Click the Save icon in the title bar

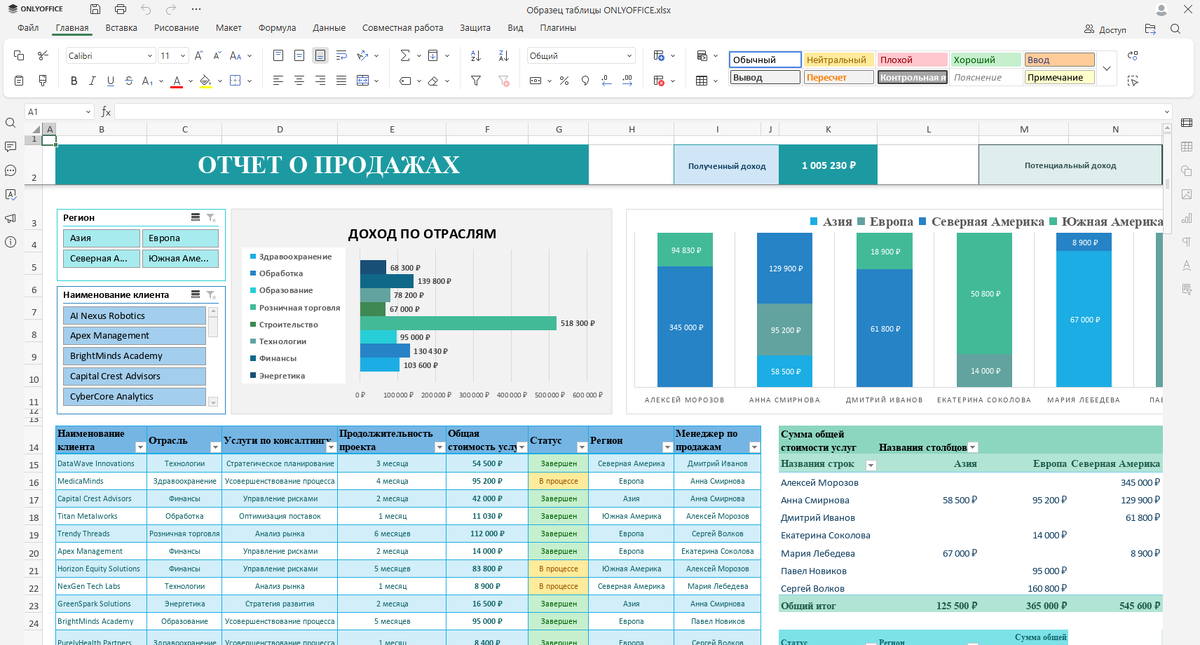94,9
